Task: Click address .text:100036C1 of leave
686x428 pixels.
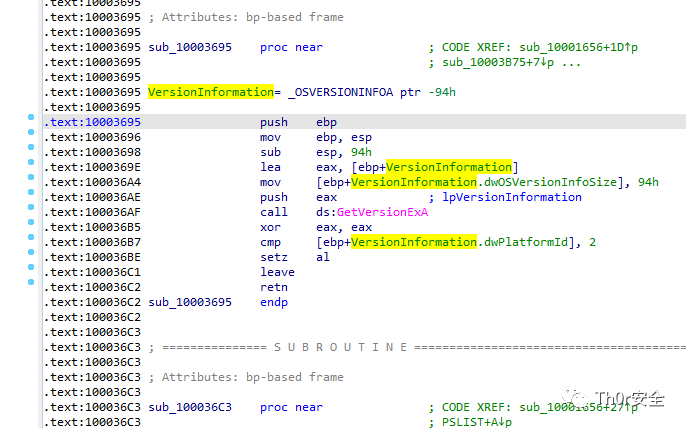Action: (92, 272)
